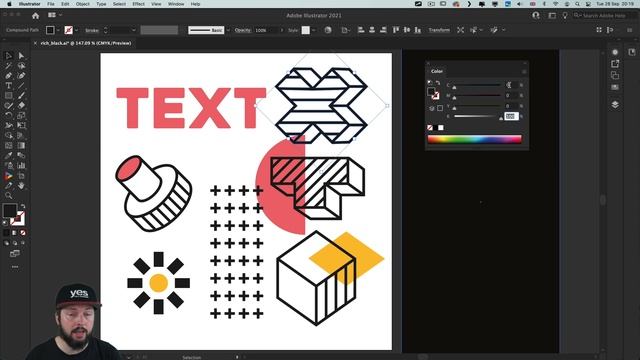Viewport: 640px width, 360px height.
Task: Select the Curvature tool
Action: pos(21,76)
